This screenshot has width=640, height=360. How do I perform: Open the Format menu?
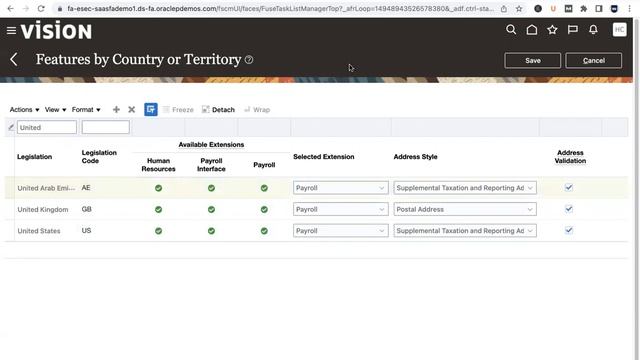point(86,109)
